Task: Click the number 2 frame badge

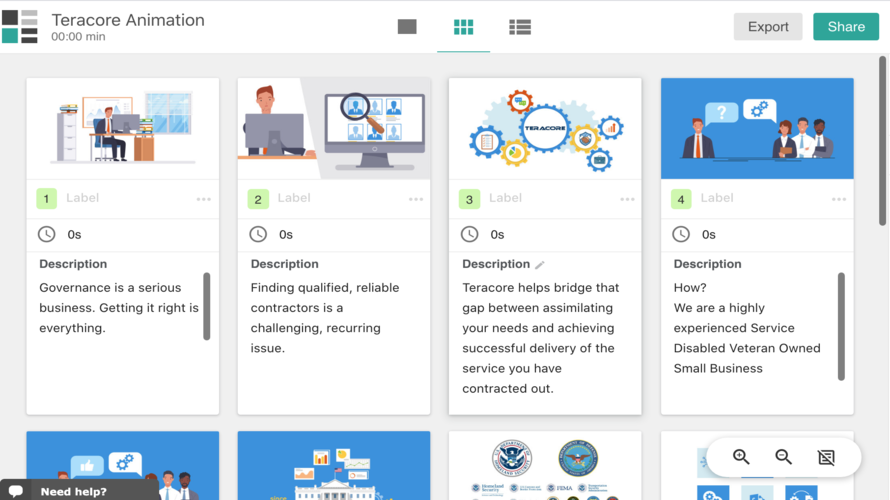Action: (x=258, y=199)
